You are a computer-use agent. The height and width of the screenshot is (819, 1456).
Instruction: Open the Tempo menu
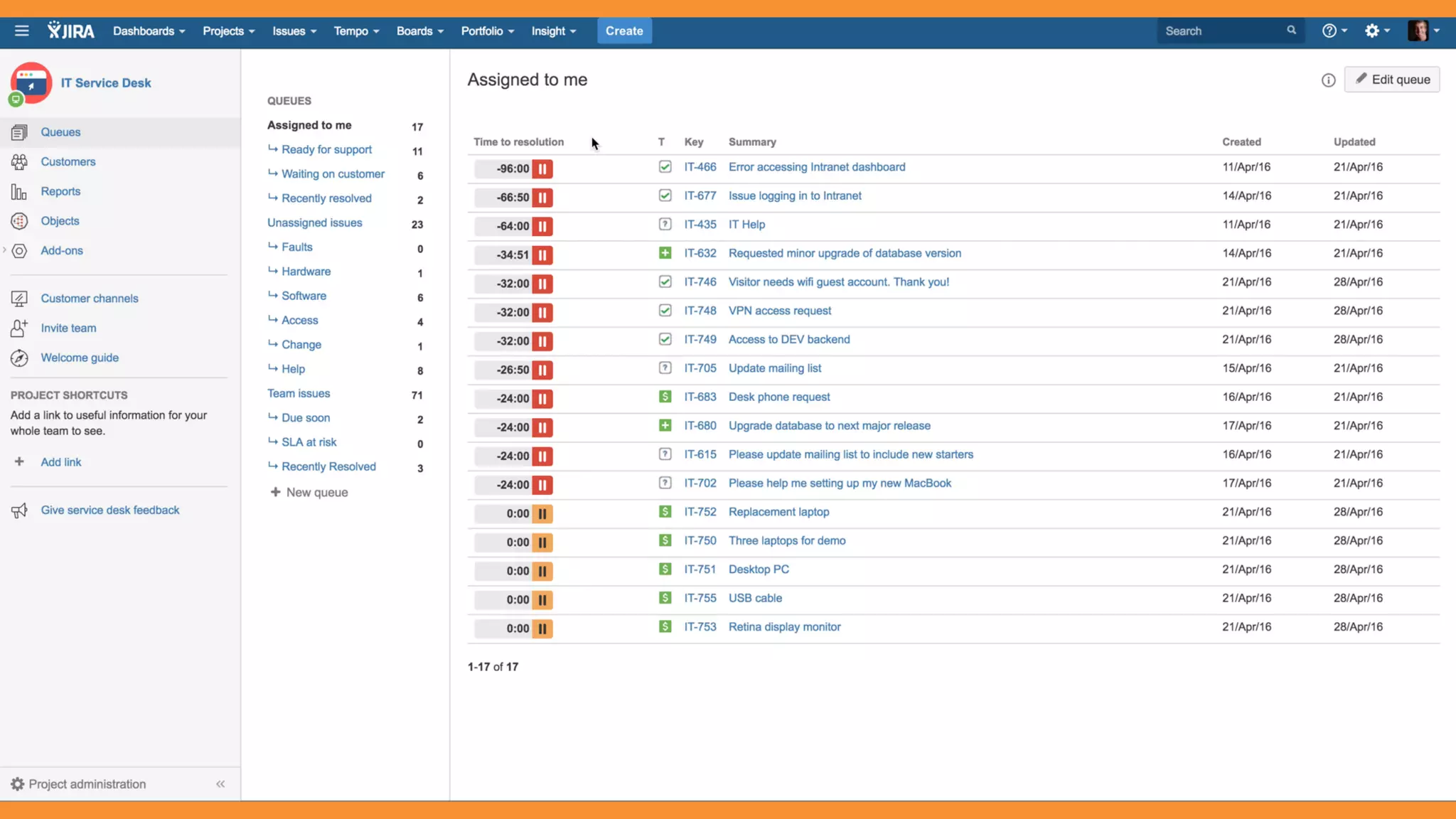[x=356, y=31]
